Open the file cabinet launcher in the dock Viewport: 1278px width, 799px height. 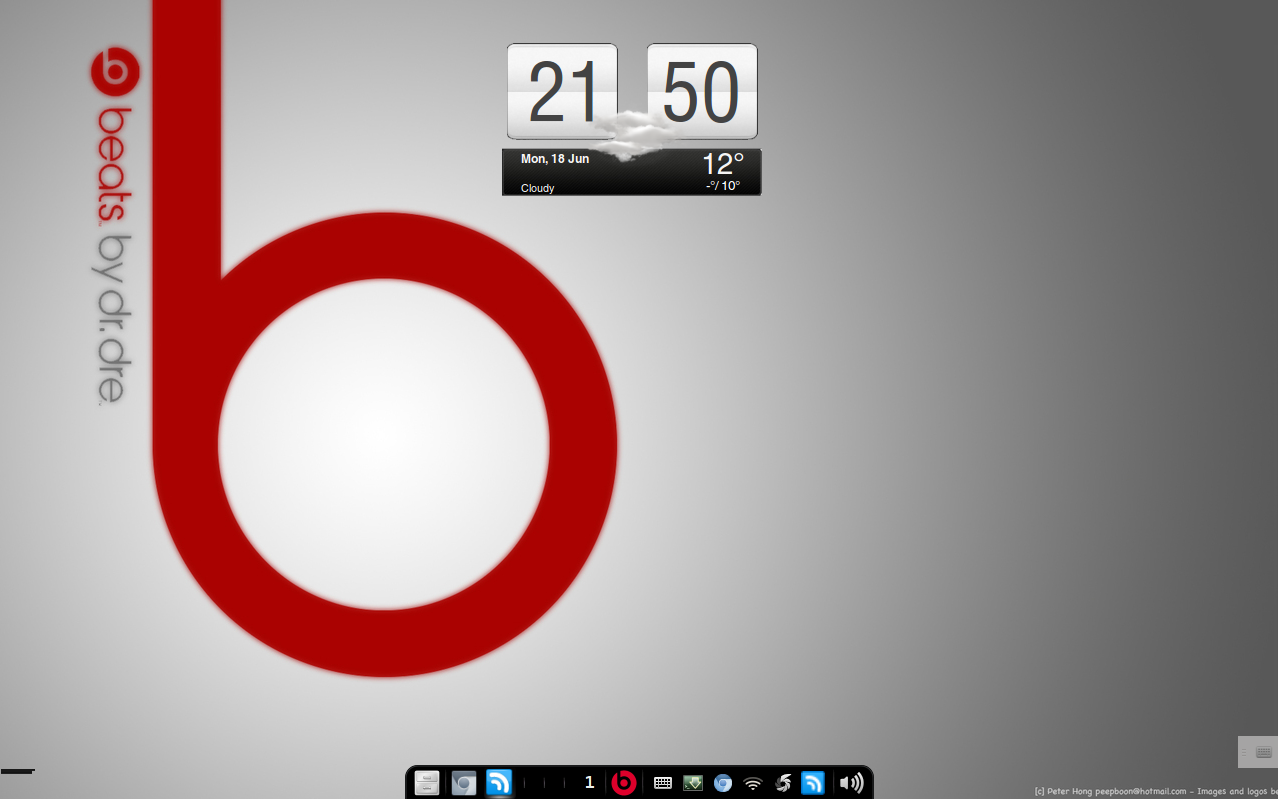(427, 782)
